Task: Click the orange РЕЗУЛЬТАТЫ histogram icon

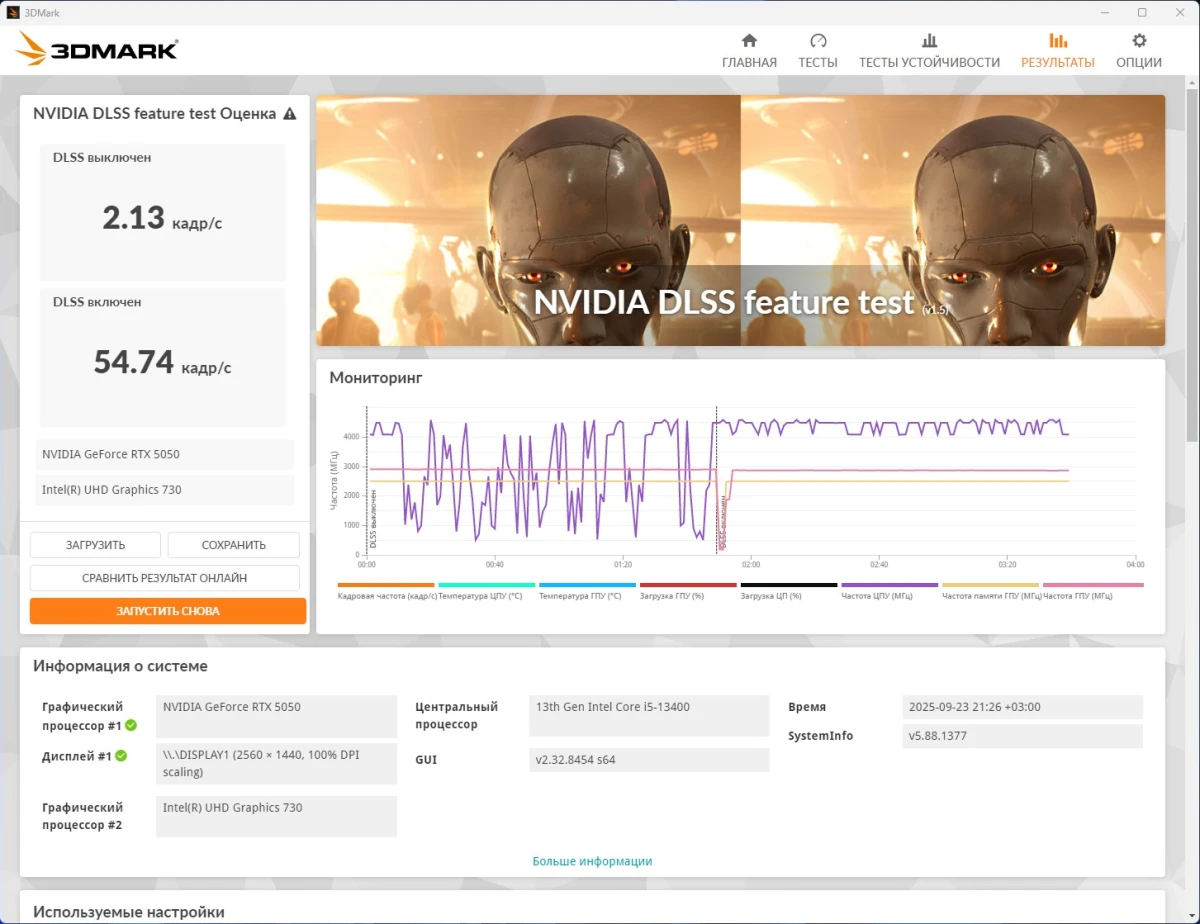Action: coord(1057,42)
